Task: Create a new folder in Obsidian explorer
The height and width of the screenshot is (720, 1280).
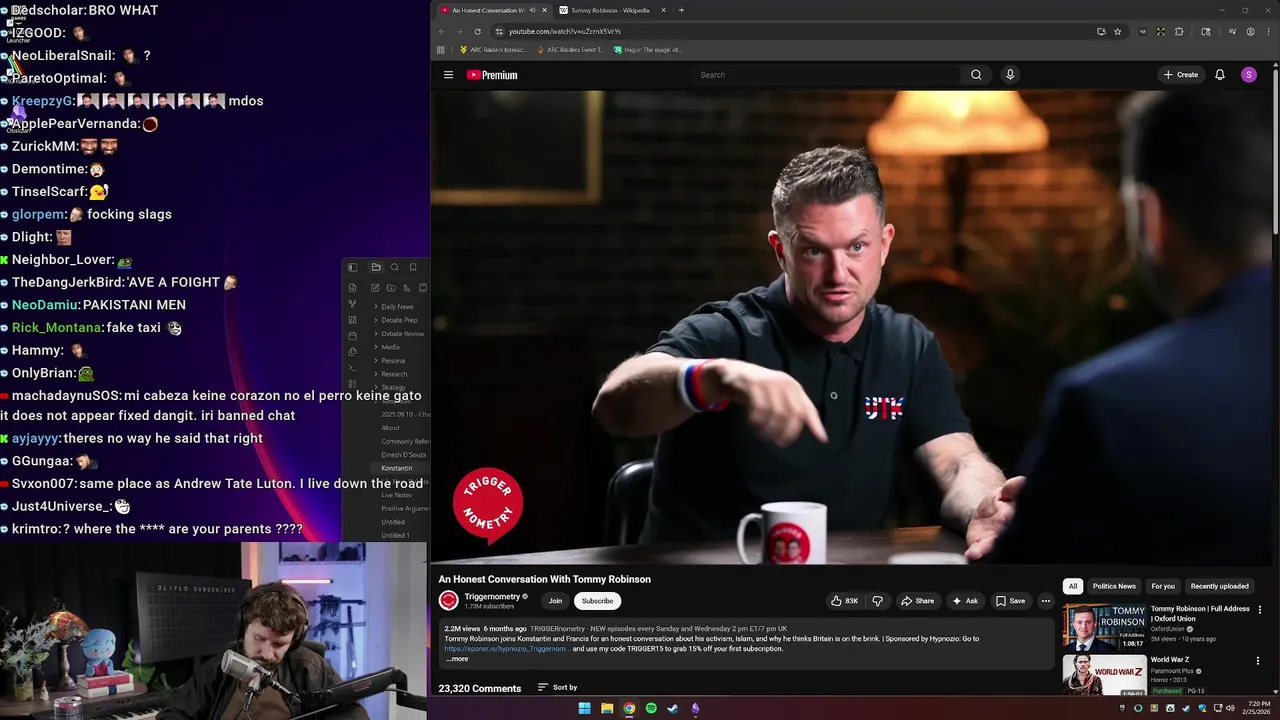Action: 391,288
